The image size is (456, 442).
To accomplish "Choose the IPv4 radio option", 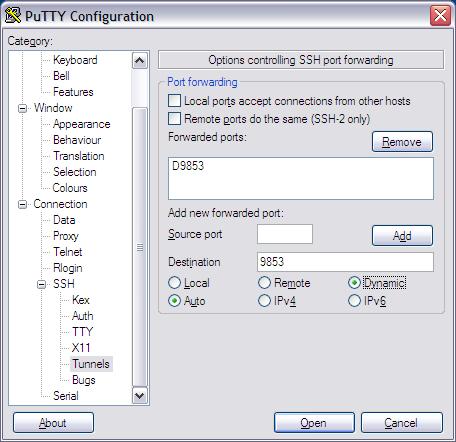I will pyautogui.click(x=264, y=301).
